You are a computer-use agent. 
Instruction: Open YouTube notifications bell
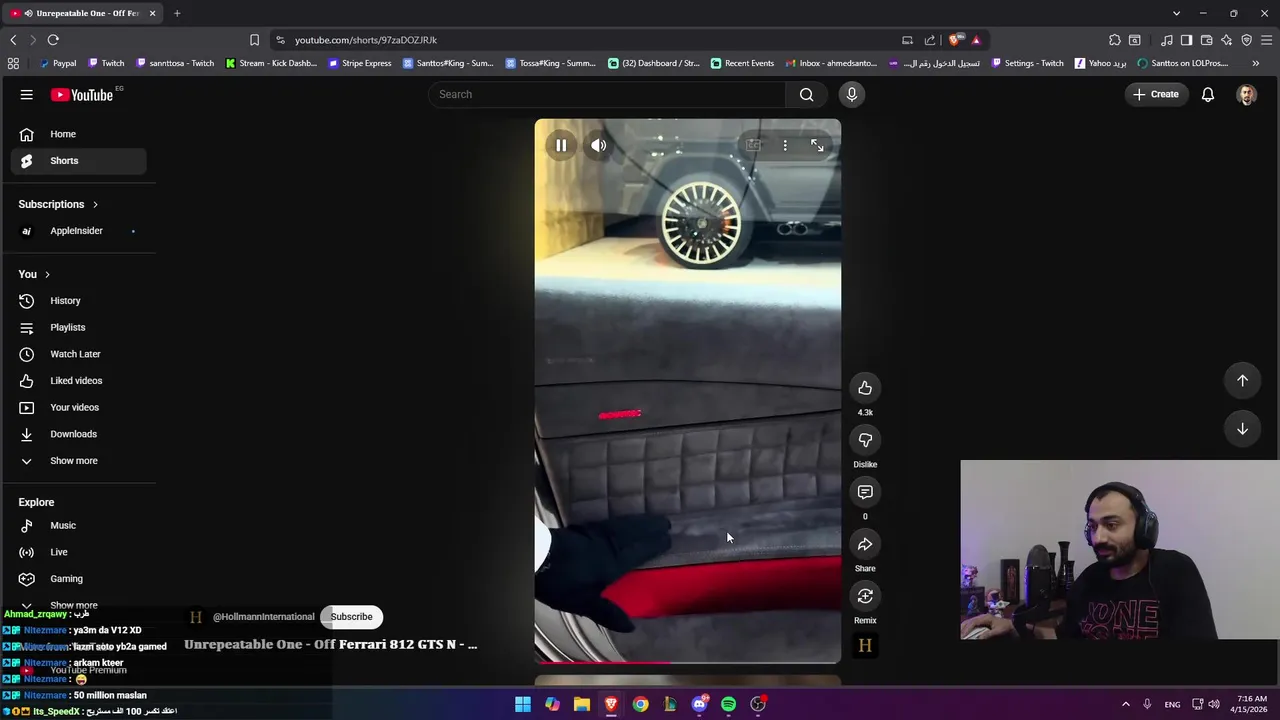(1208, 94)
